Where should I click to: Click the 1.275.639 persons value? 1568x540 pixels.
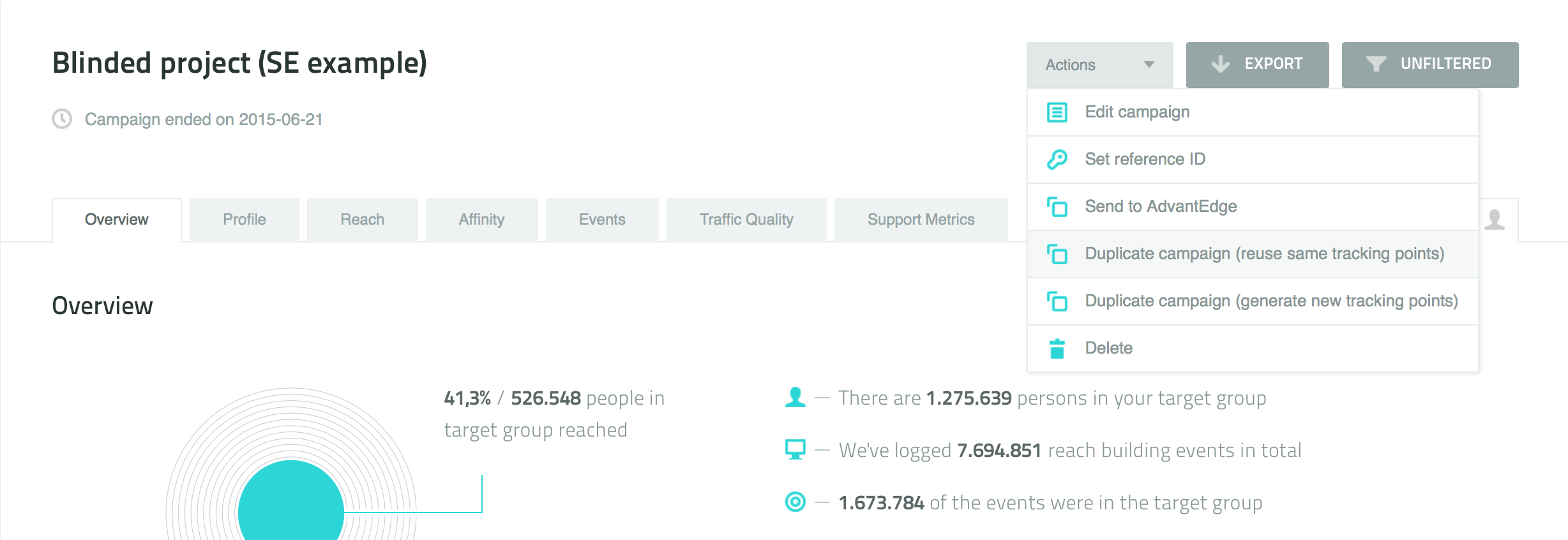coord(969,398)
